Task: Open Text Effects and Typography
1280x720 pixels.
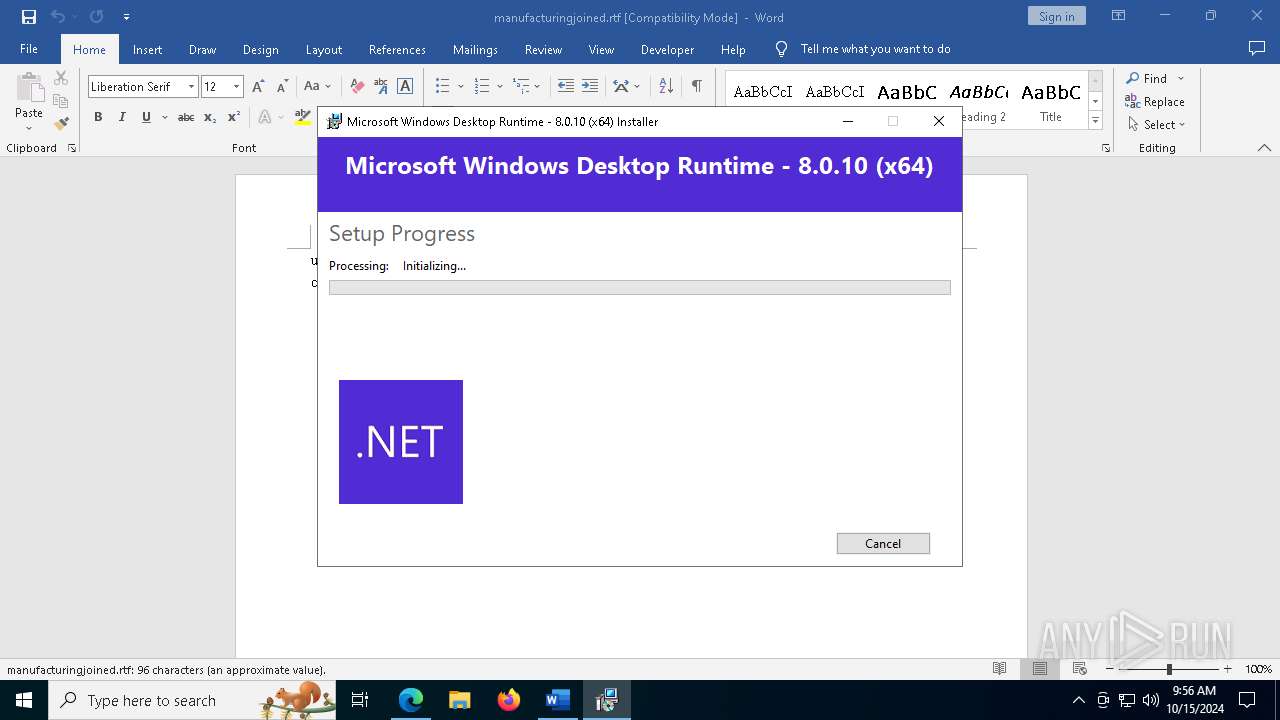Action: [265, 117]
